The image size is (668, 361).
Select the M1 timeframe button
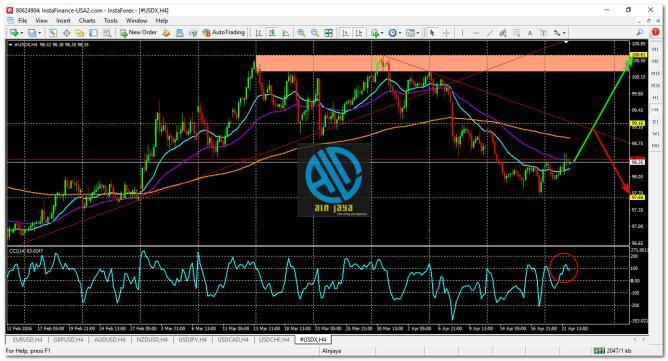(656, 49)
